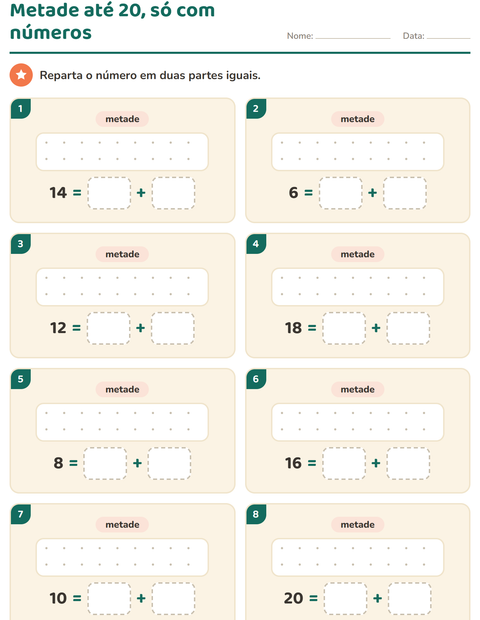Click the number 7 exercise badge
480x620 pixels.
pyautogui.click(x=21, y=514)
